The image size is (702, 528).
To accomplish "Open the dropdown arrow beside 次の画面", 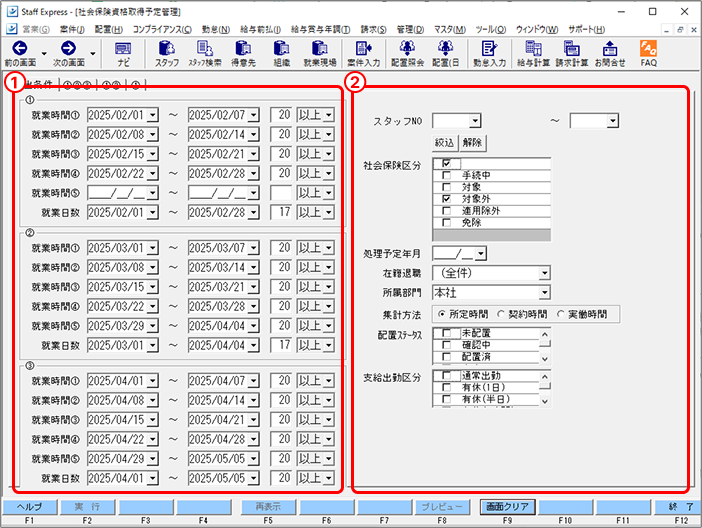I will [92, 53].
